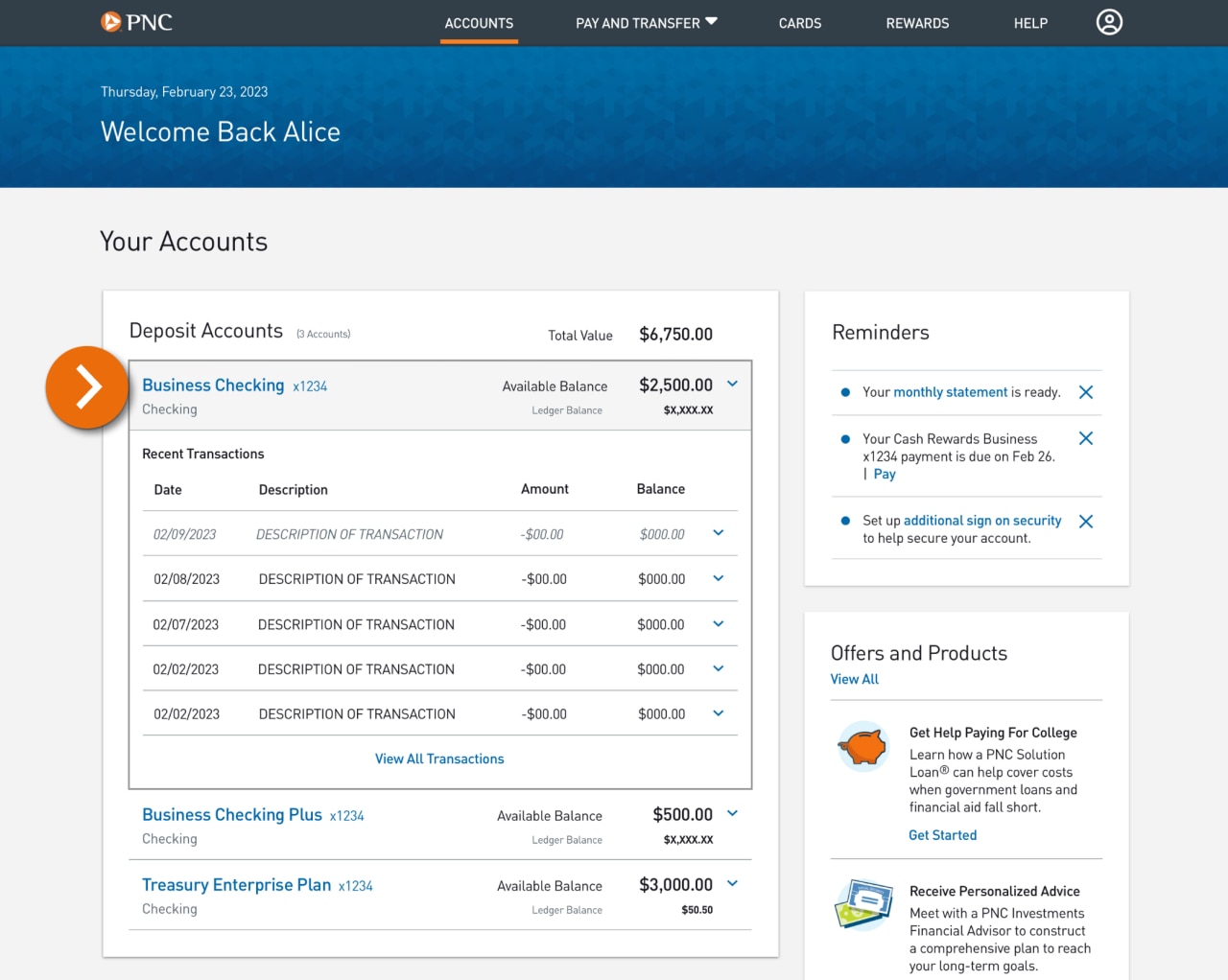Click the piggy bank college savings icon
The height and width of the screenshot is (980, 1228).
click(x=862, y=746)
